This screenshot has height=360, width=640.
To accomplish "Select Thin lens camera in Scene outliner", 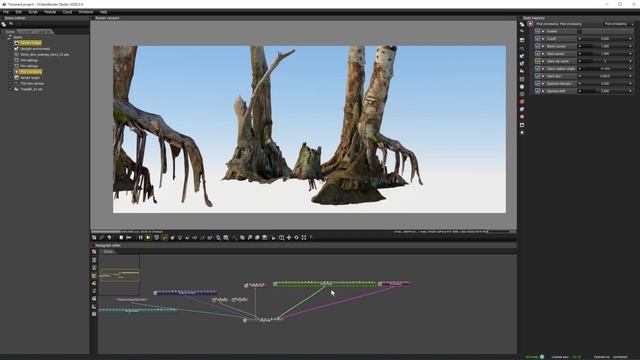I will pos(32,83).
